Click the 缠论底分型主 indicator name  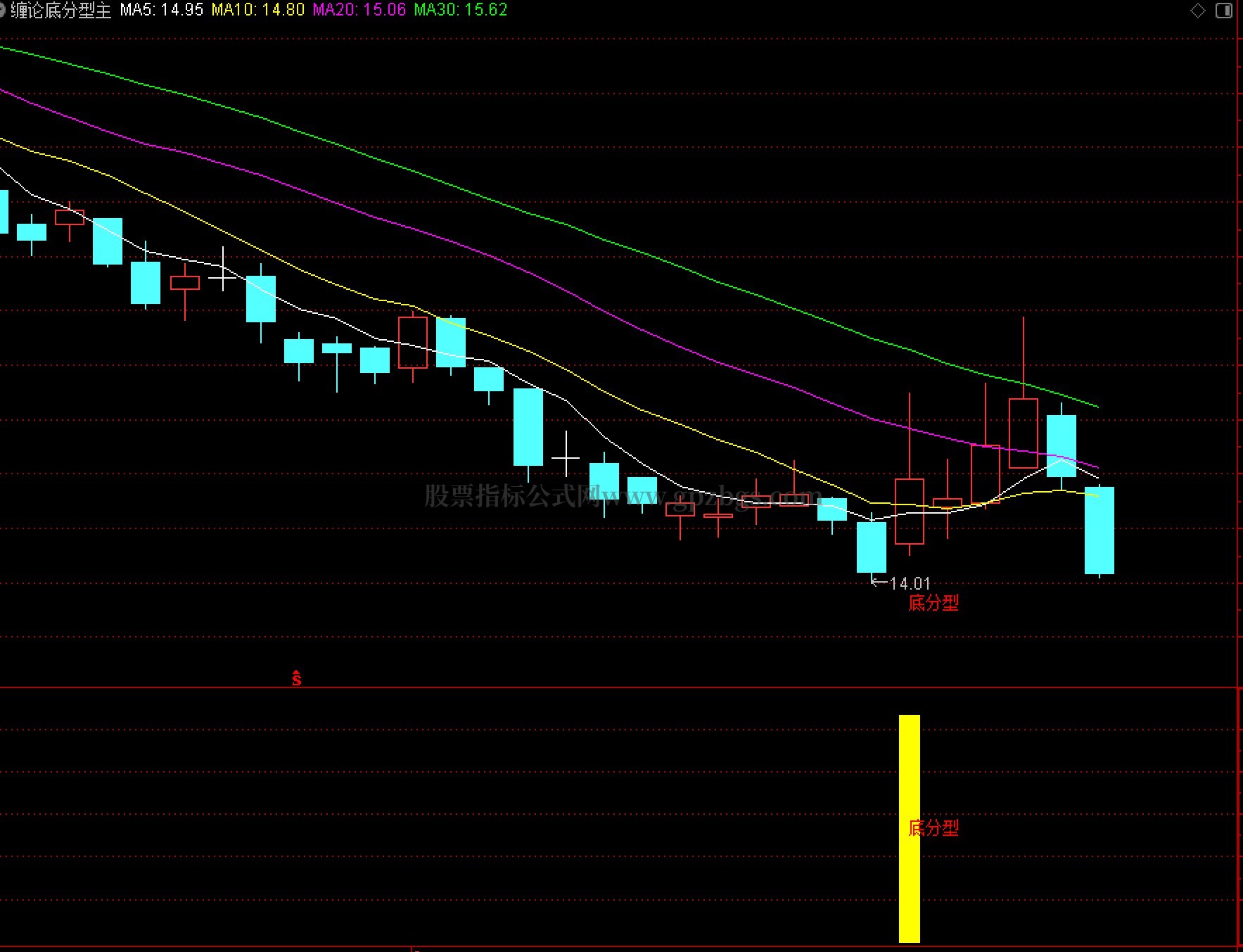point(60,11)
